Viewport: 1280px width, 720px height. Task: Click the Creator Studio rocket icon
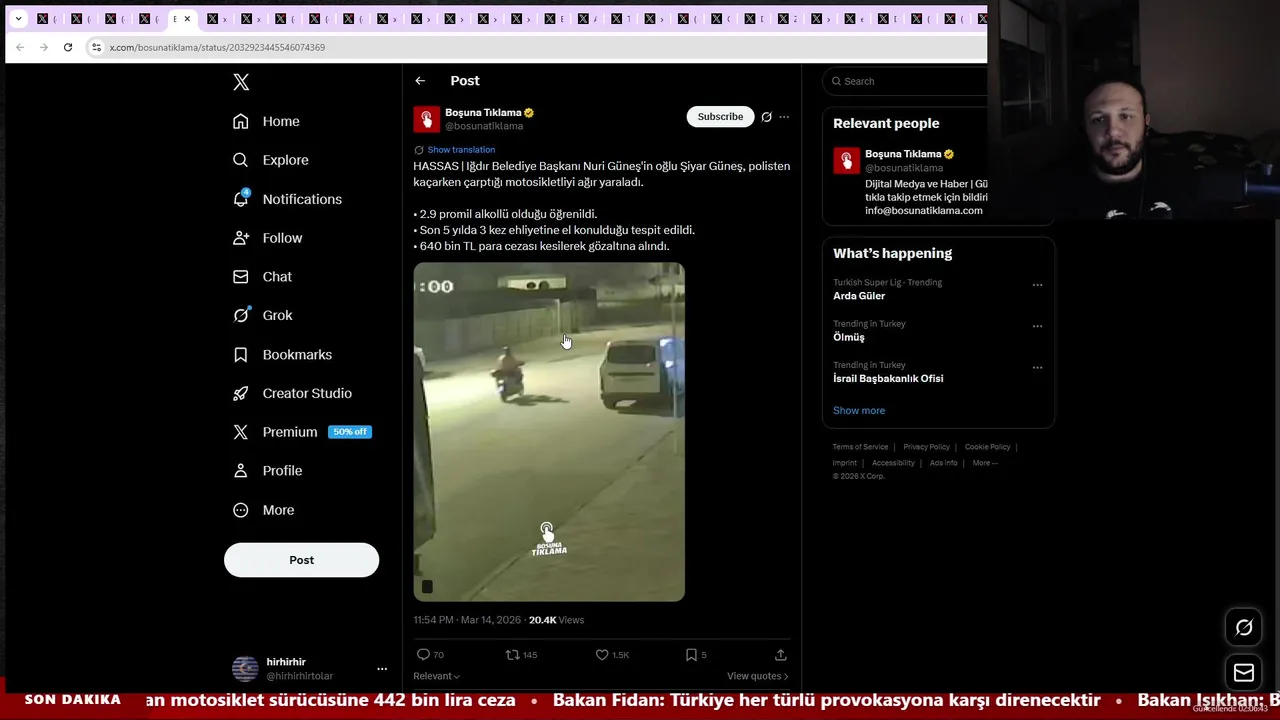(241, 393)
